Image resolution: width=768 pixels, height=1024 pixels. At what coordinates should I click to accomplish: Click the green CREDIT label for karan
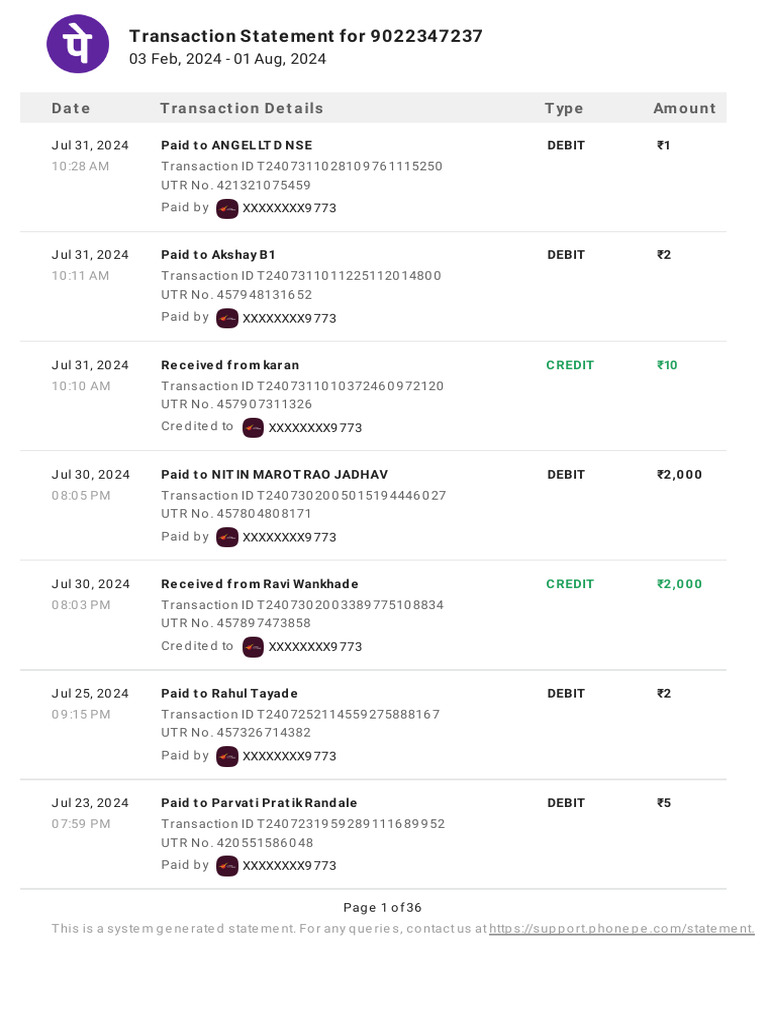(570, 365)
